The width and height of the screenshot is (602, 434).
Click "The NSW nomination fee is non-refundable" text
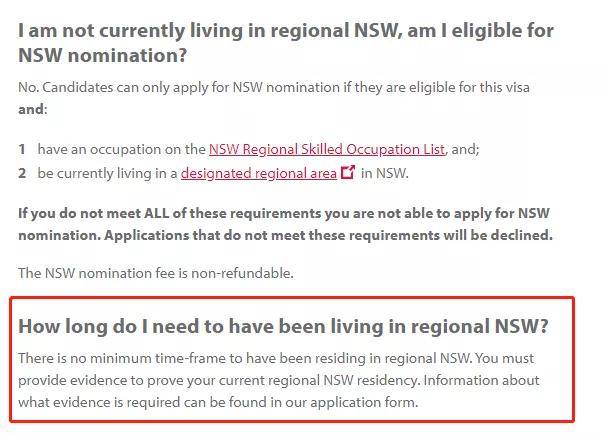click(x=155, y=272)
